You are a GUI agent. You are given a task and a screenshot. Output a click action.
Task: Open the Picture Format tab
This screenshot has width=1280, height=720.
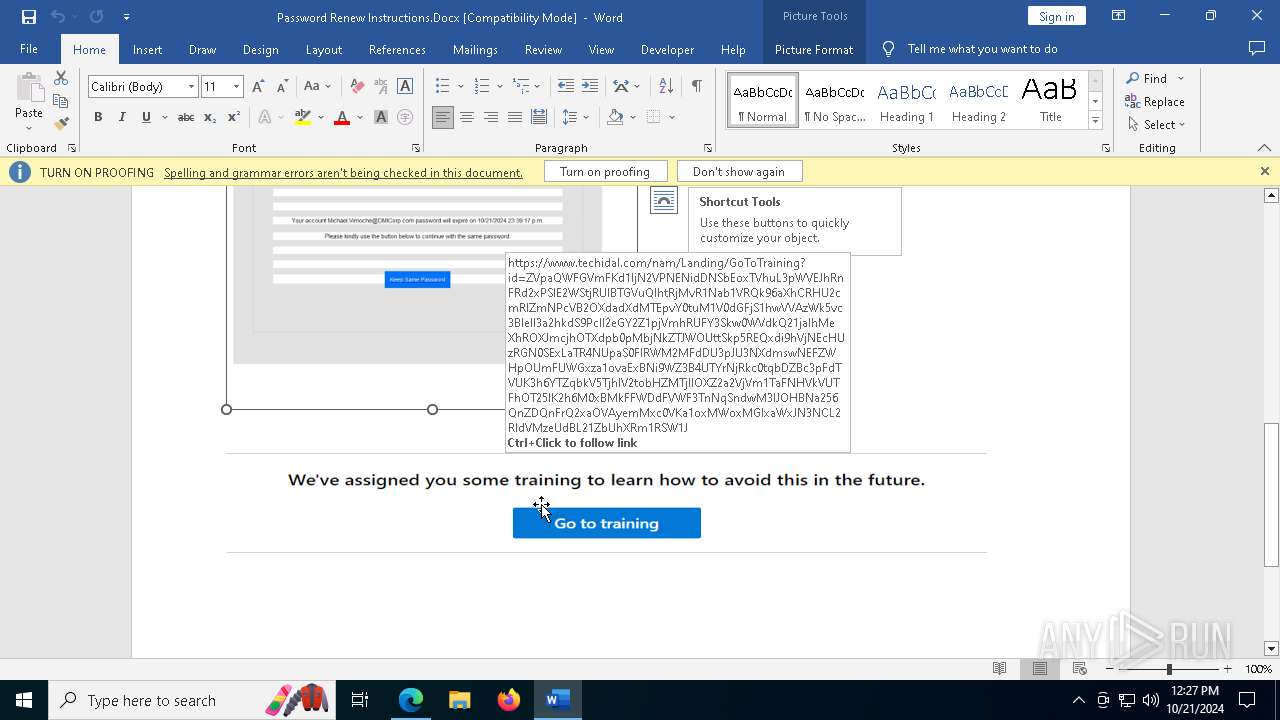[x=814, y=49]
